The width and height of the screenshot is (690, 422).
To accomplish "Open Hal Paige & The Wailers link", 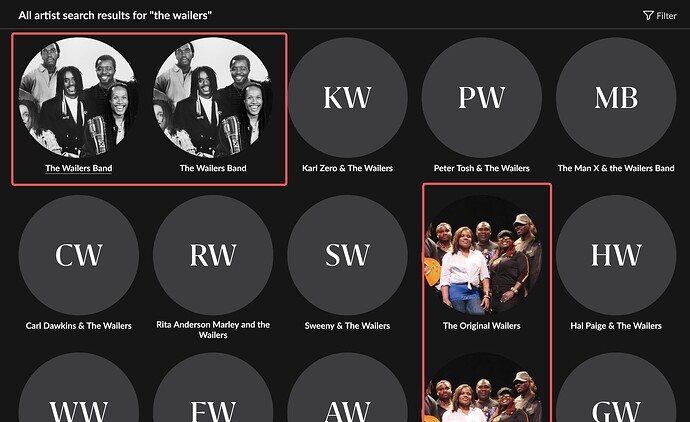I will [x=616, y=326].
